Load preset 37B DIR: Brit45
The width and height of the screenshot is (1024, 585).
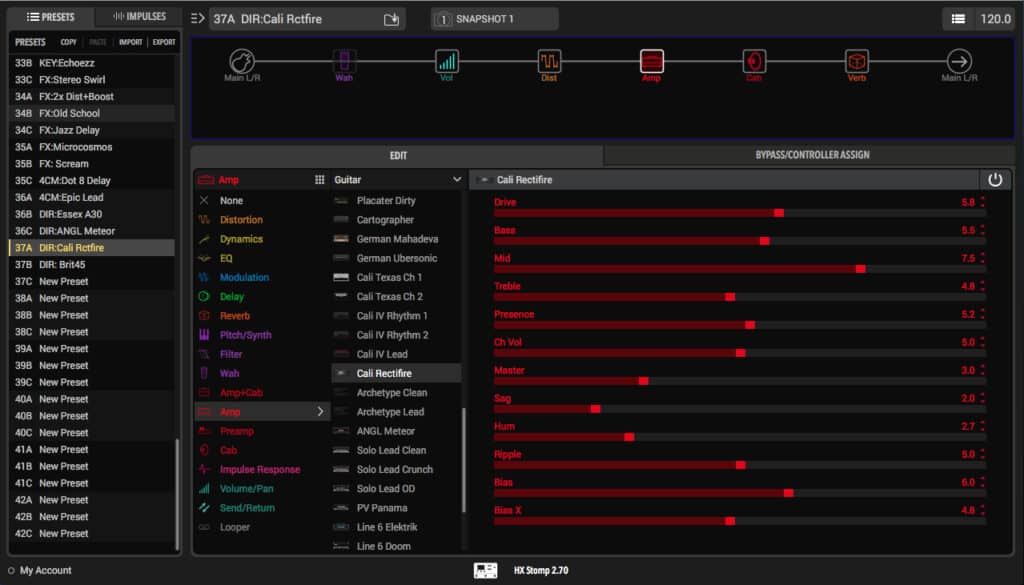(x=91, y=264)
